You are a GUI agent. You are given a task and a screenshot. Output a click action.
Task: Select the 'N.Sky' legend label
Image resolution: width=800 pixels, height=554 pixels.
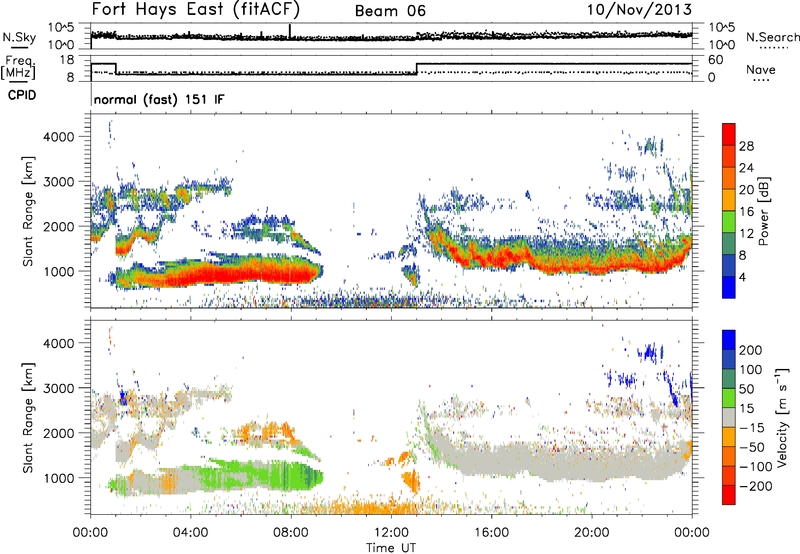click(x=19, y=37)
